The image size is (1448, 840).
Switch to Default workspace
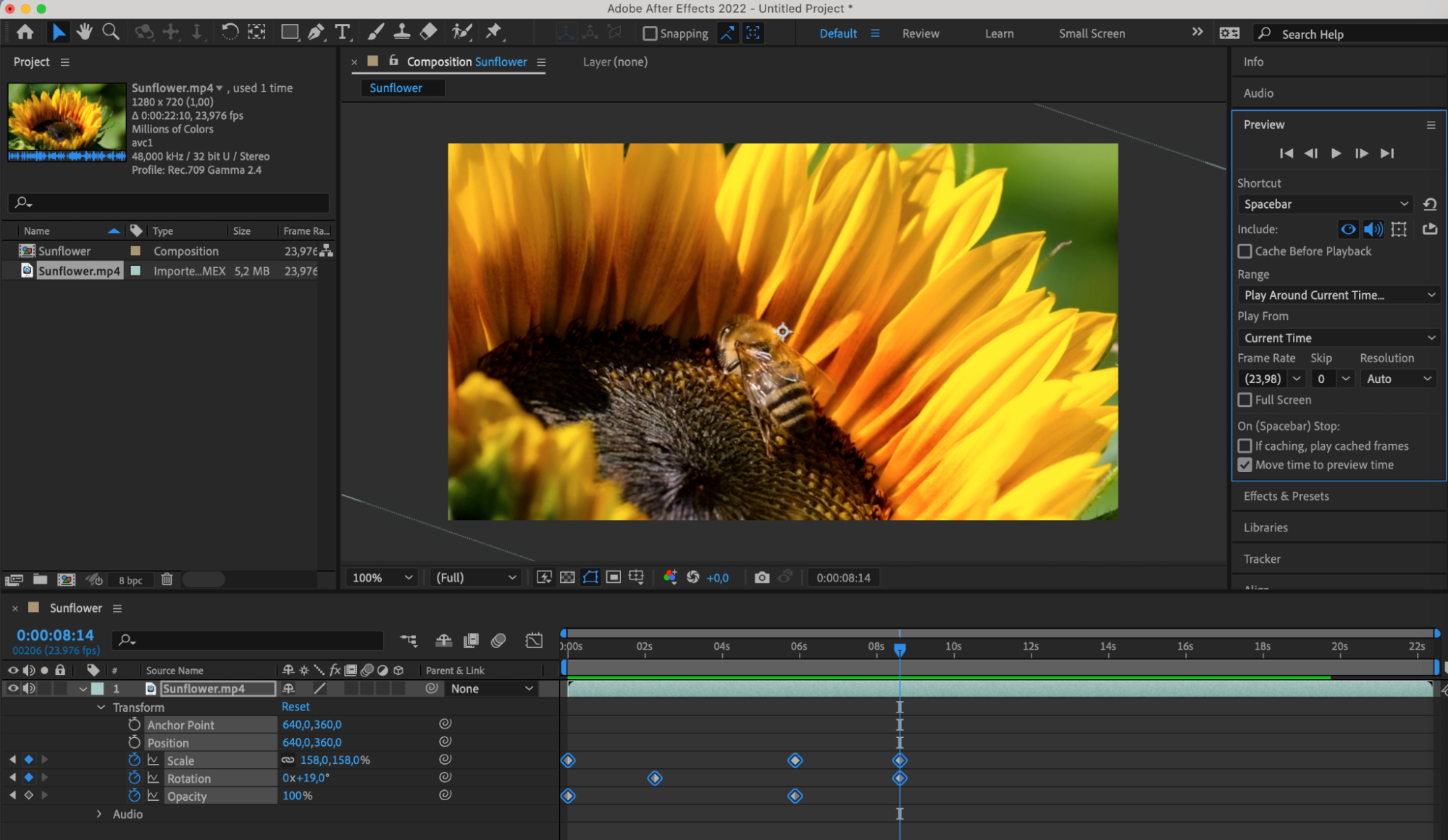(838, 33)
